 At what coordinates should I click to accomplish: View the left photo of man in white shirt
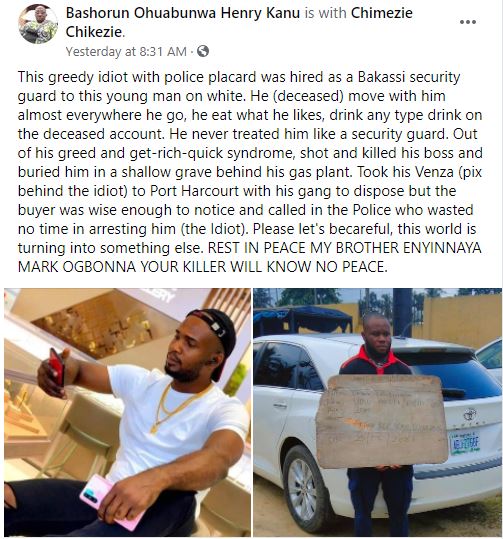(x=127, y=412)
